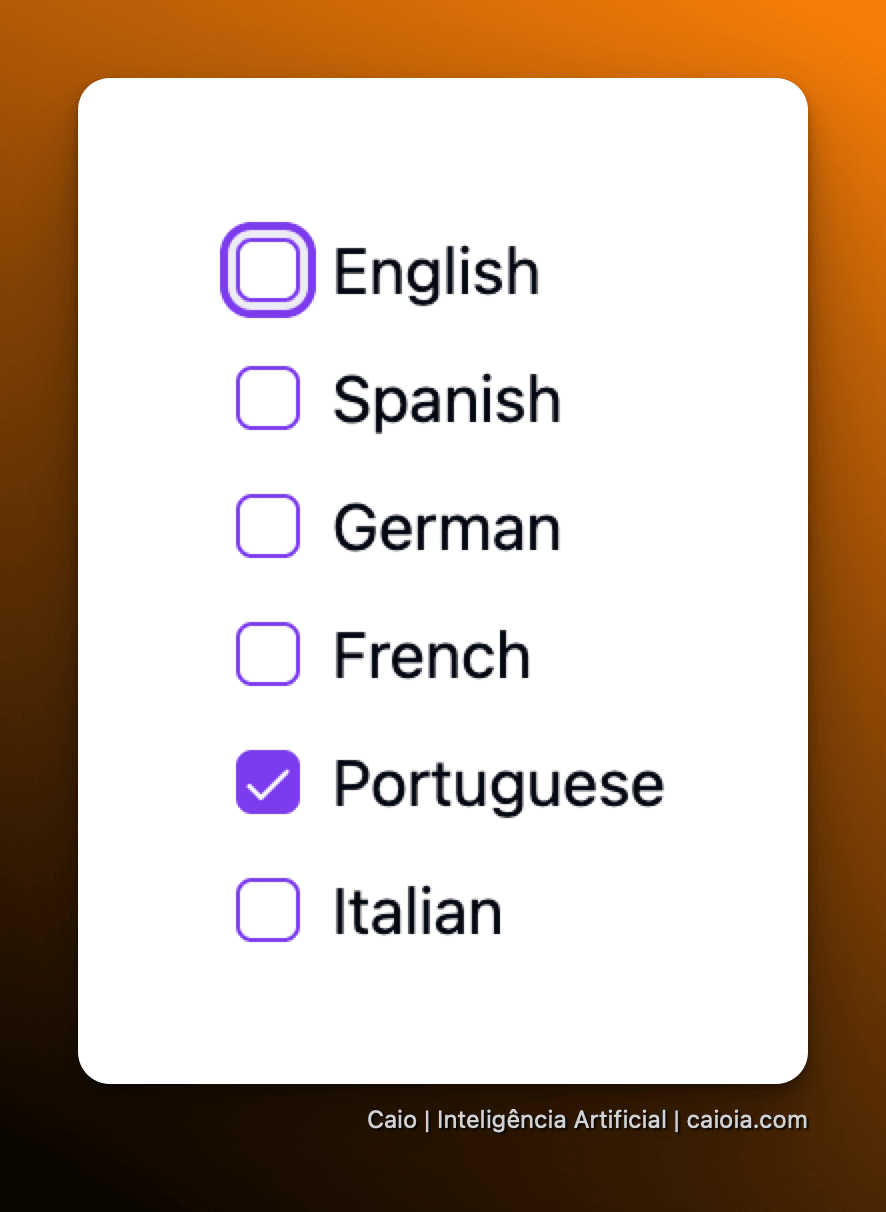Click the Caio name in the footer
The image size is (886, 1212).
(392, 1120)
